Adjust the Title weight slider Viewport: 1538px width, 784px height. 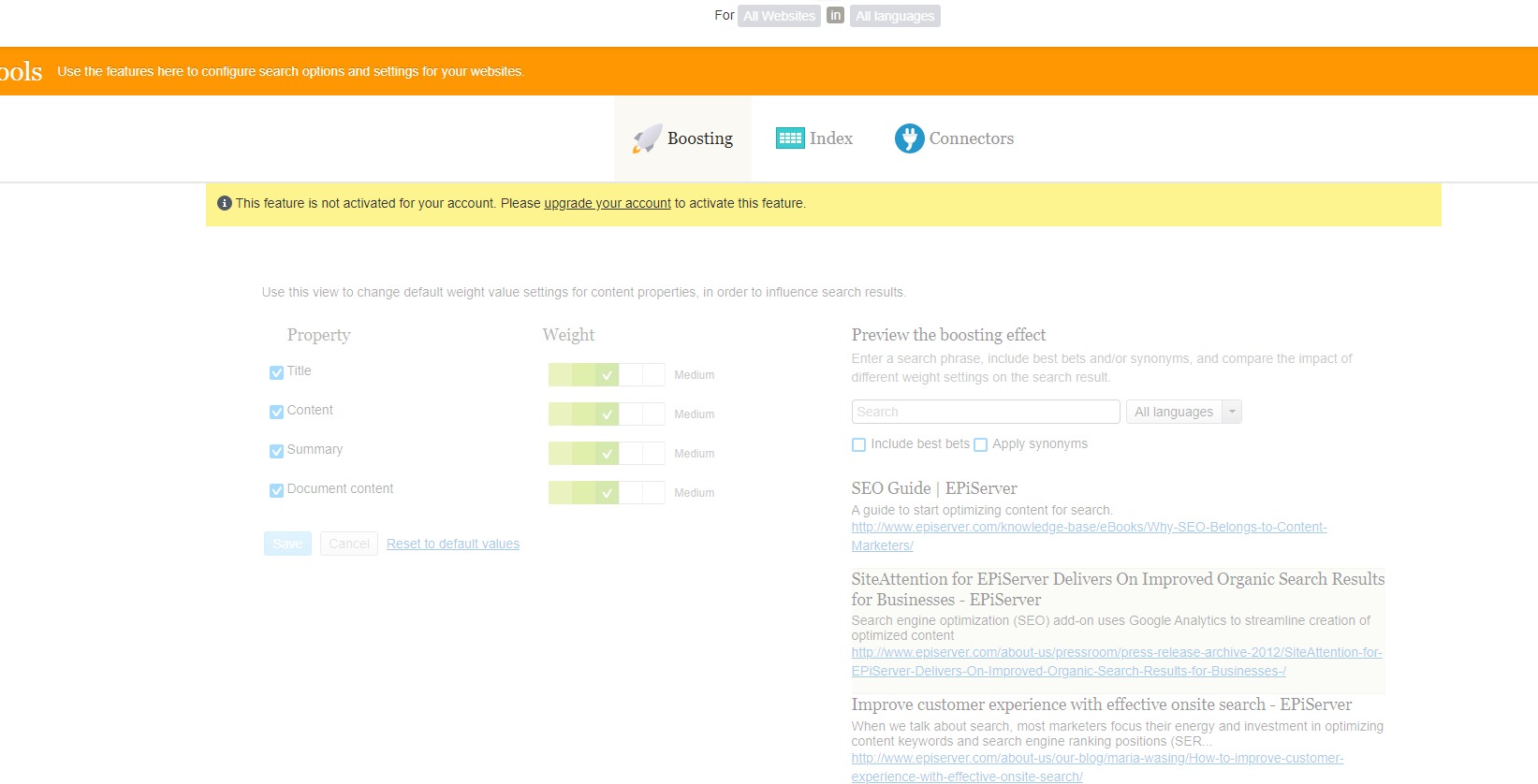pyautogui.click(x=606, y=375)
